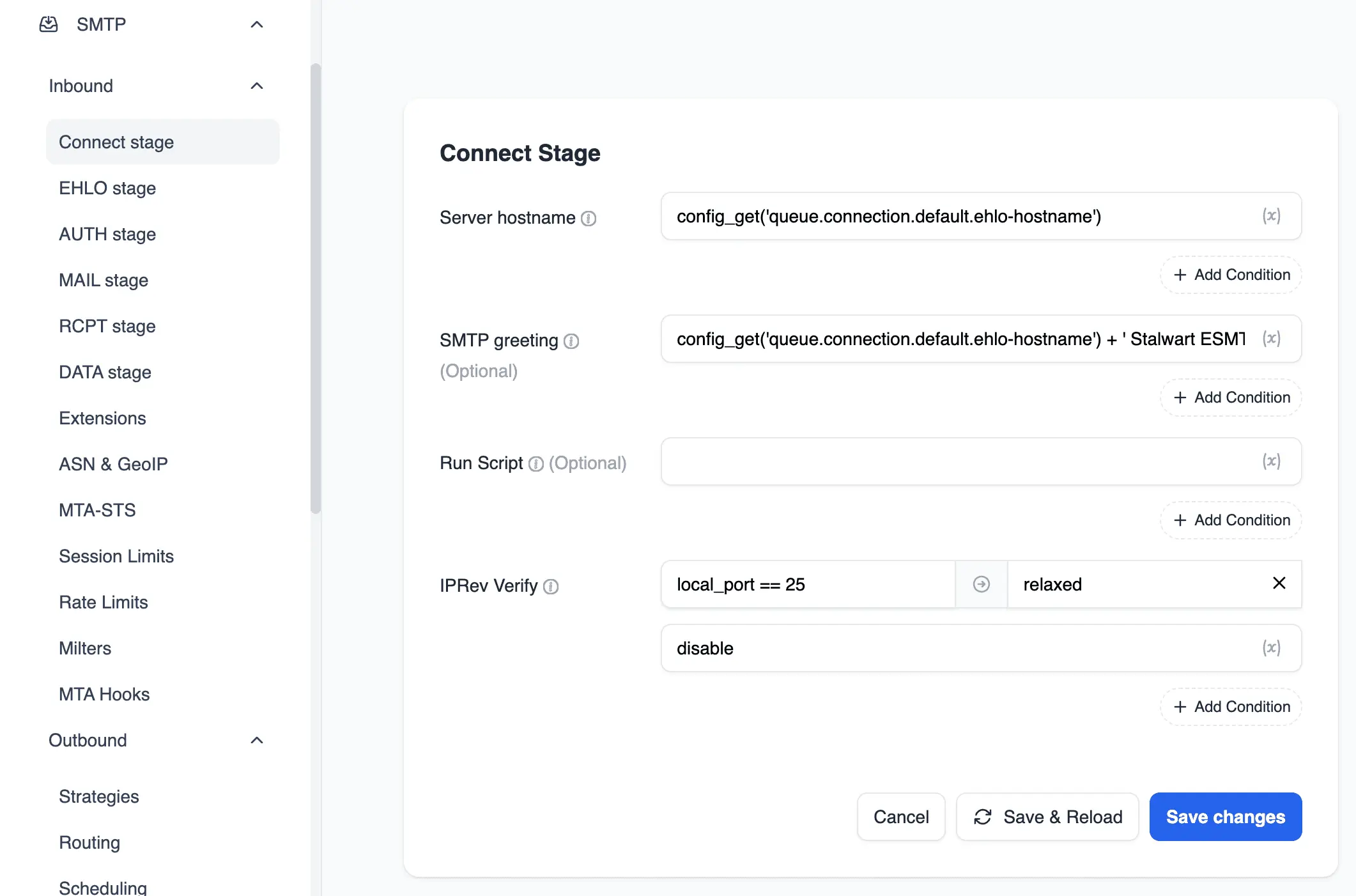This screenshot has height=896, width=1356.
Task: Click the expression (x) icon in Server hostname field
Action: (x=1272, y=216)
